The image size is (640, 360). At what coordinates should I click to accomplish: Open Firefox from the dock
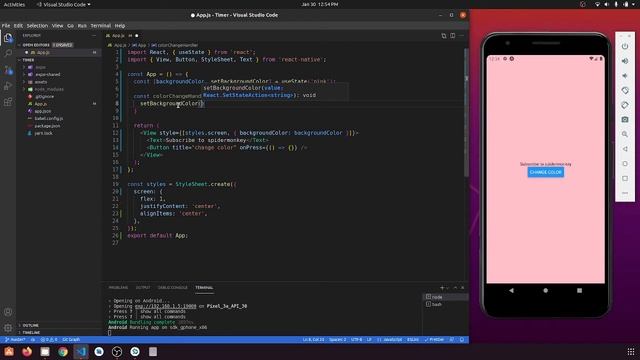pyautogui.click(x=27, y=351)
